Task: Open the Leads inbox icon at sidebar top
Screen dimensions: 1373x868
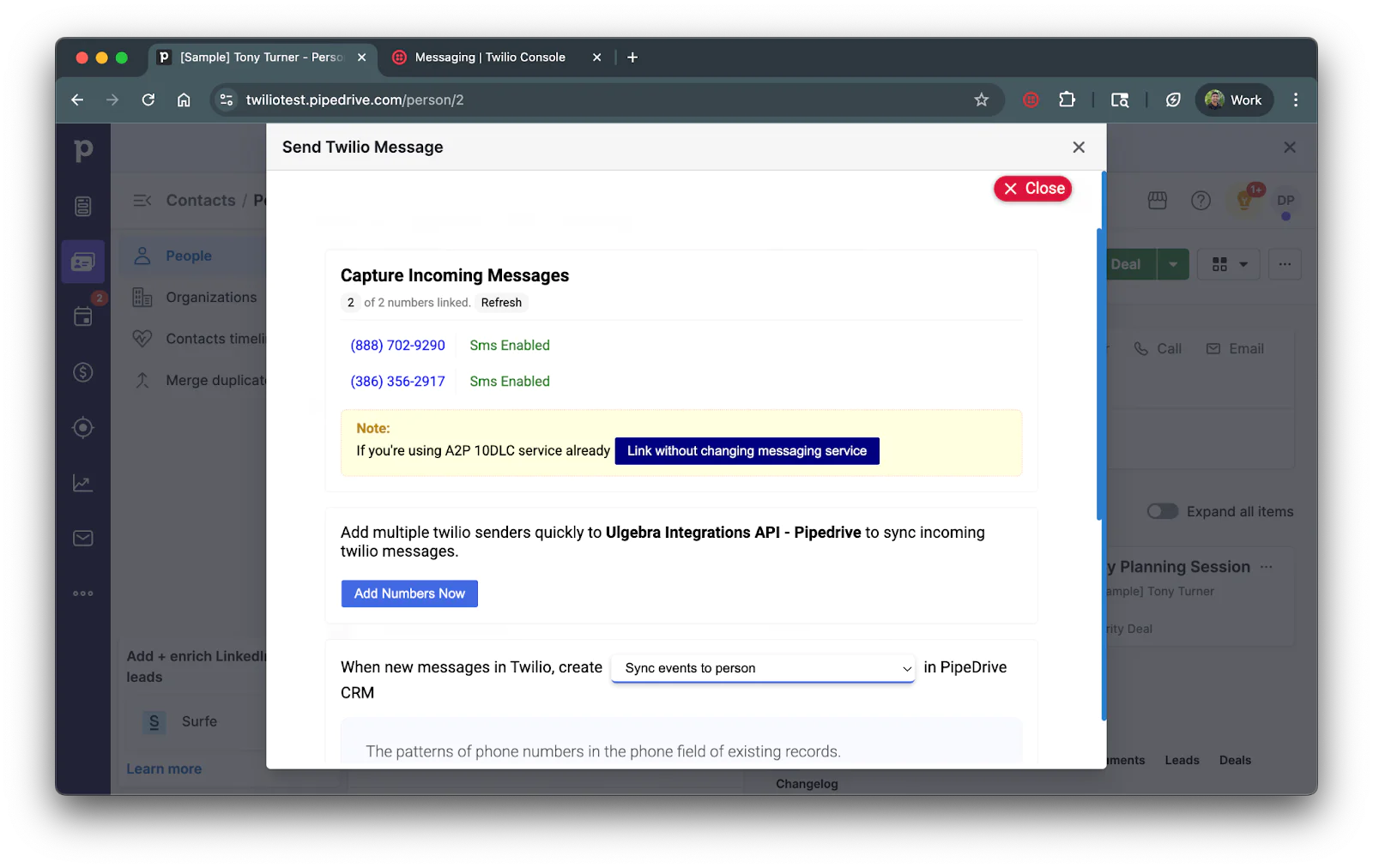Action: point(82,206)
